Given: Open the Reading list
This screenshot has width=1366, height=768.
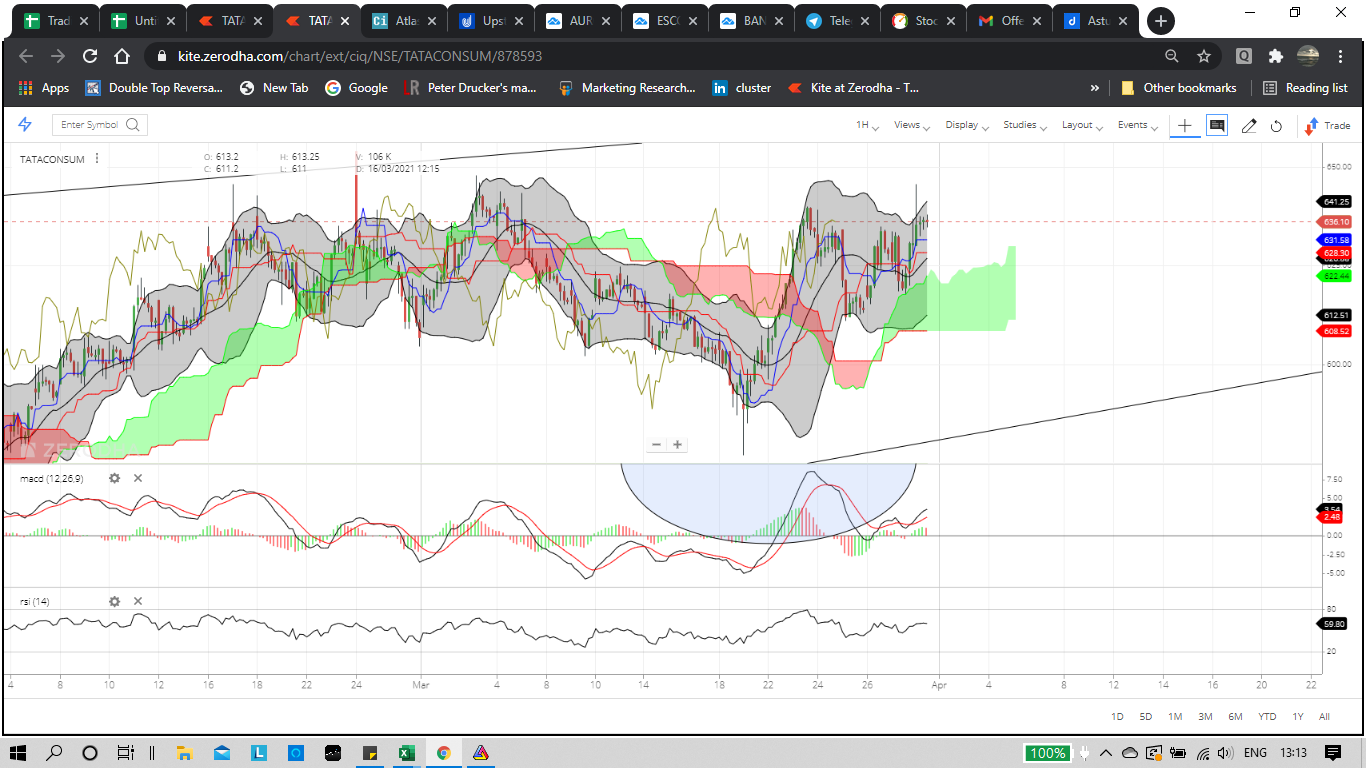Looking at the screenshot, I should (x=1305, y=88).
